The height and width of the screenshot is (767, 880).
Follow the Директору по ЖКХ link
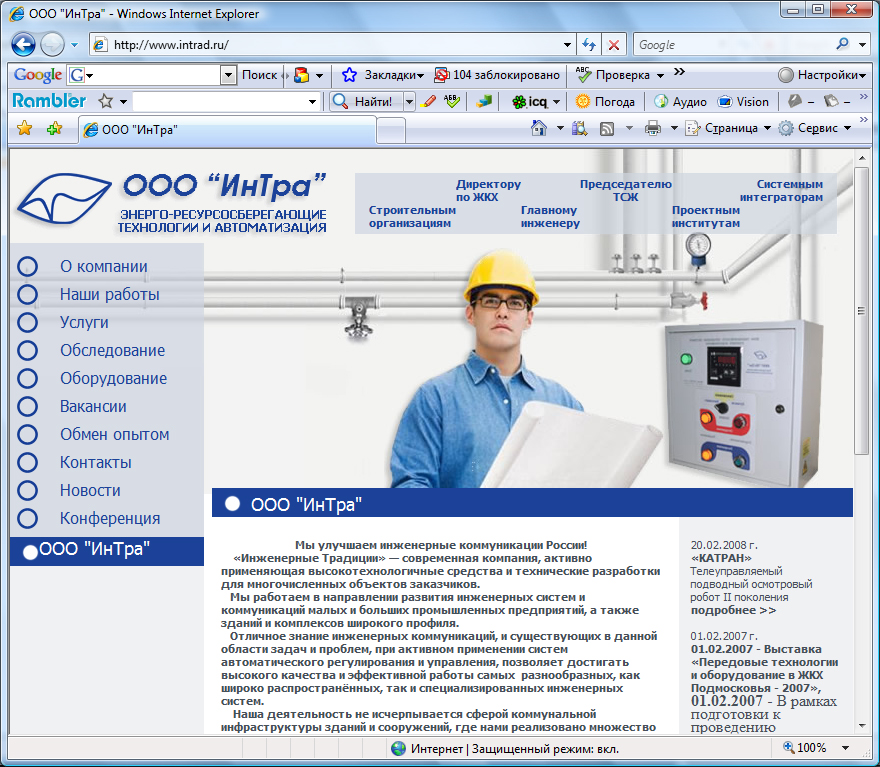pos(488,191)
